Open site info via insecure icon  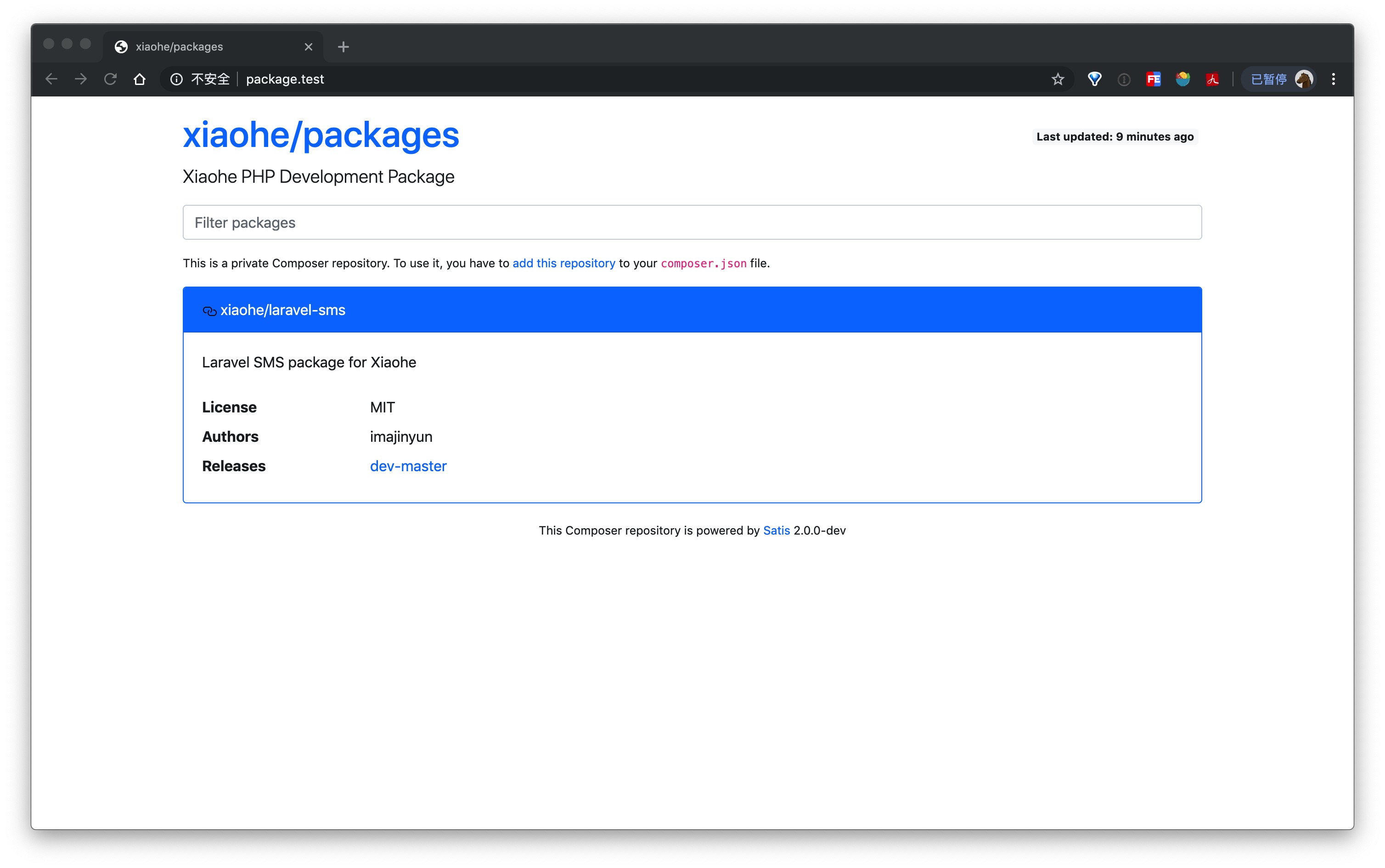177,79
